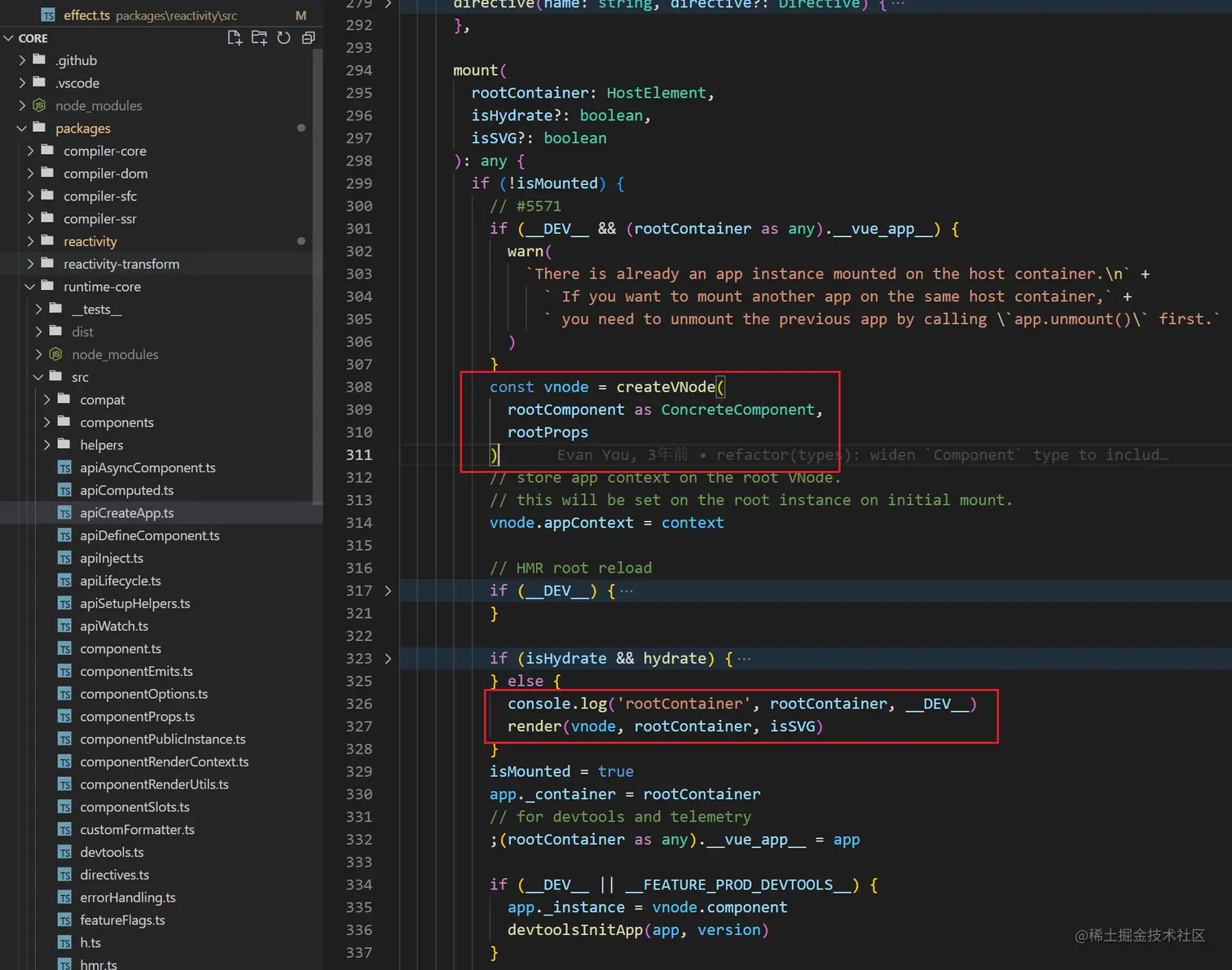This screenshot has height=970, width=1232.
Task: Click the TS icon beside errorHandling.ts
Action: [64, 898]
